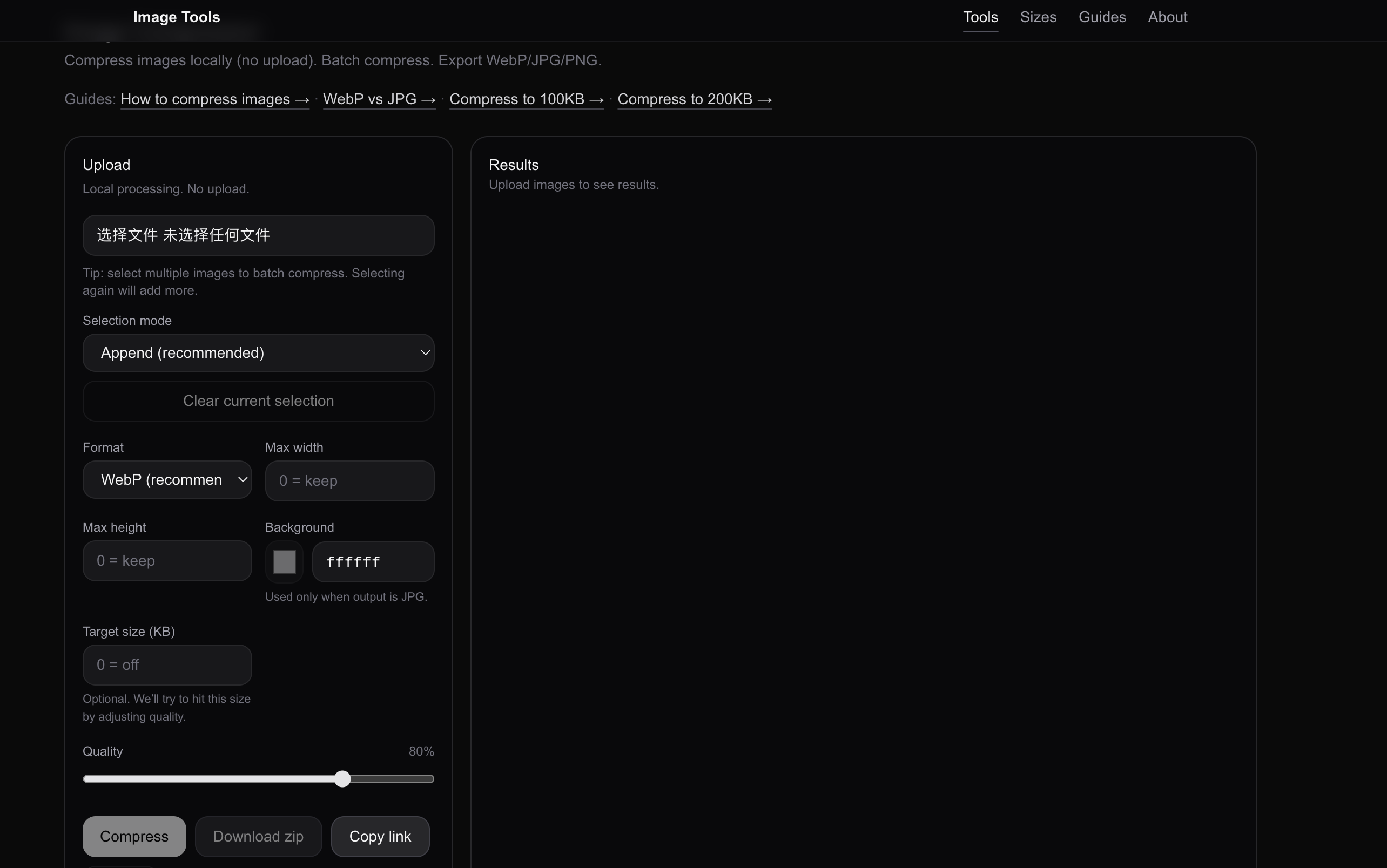Click the file chooser to select images
Screen dimensions: 1387x868
pyautogui.click(x=259, y=235)
